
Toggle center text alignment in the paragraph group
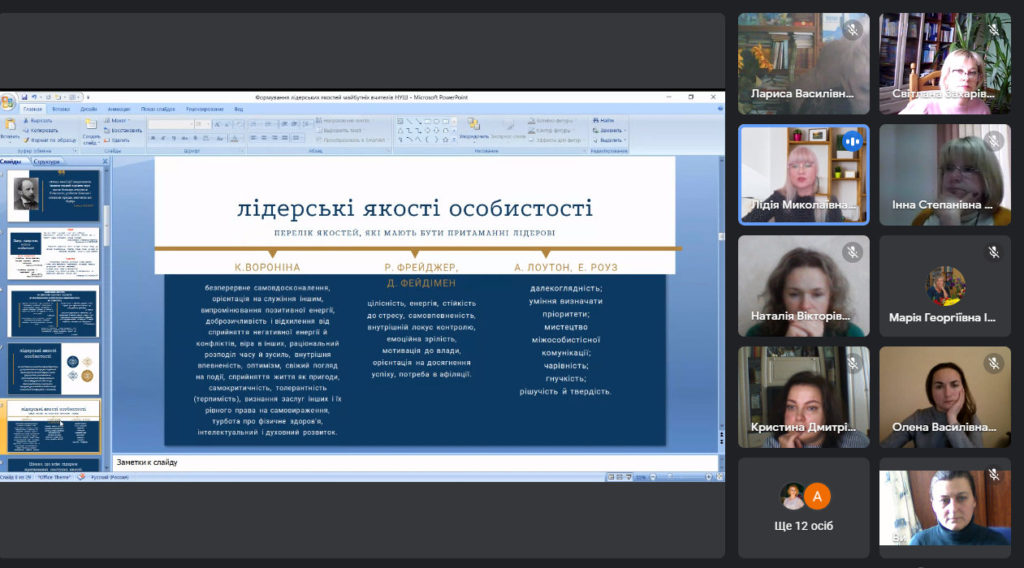click(x=264, y=138)
